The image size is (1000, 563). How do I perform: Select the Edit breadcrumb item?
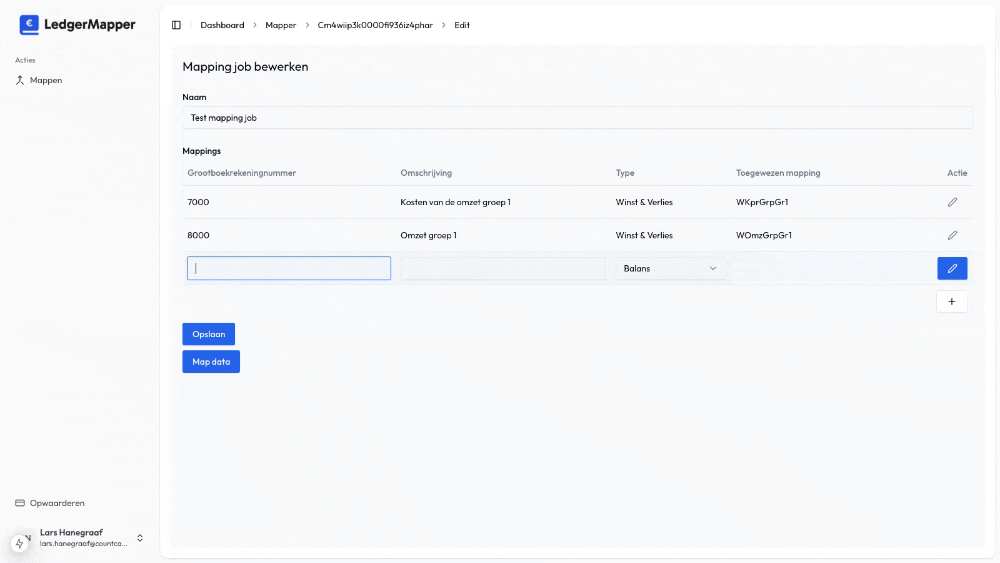462,25
